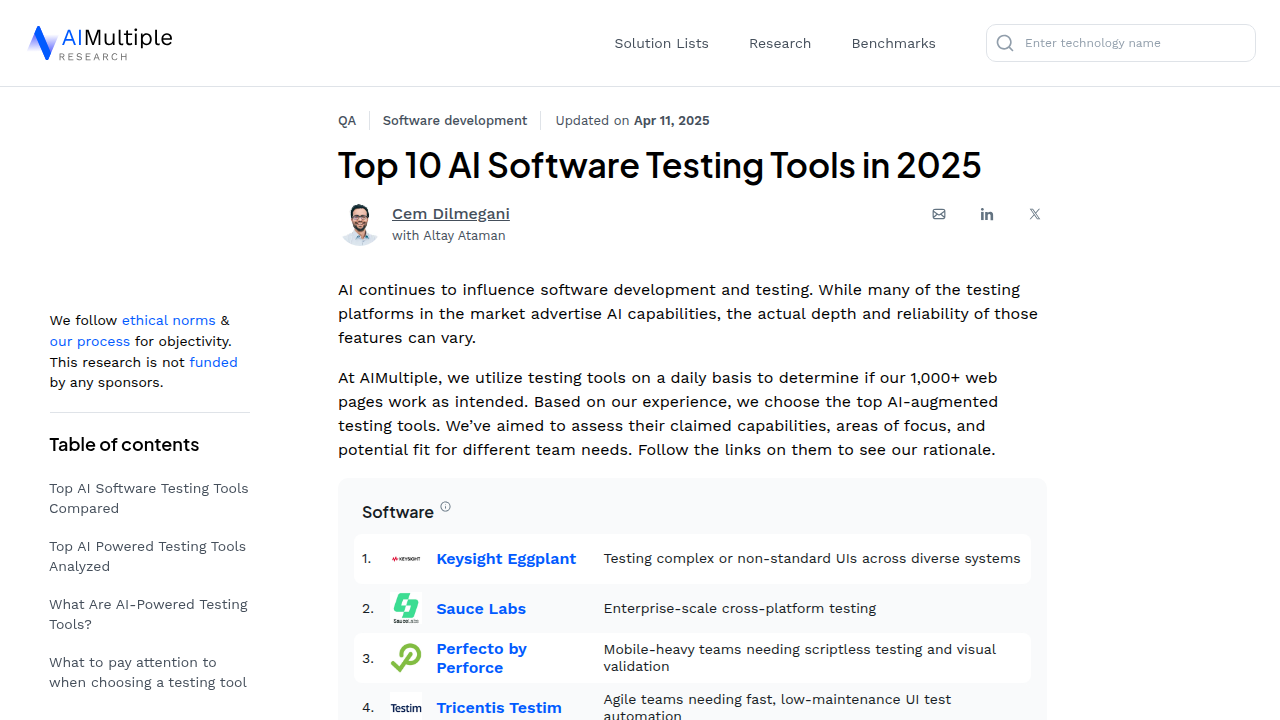Open the Benchmarks menu
Image resolution: width=1280 pixels, height=720 pixels.
coord(893,43)
